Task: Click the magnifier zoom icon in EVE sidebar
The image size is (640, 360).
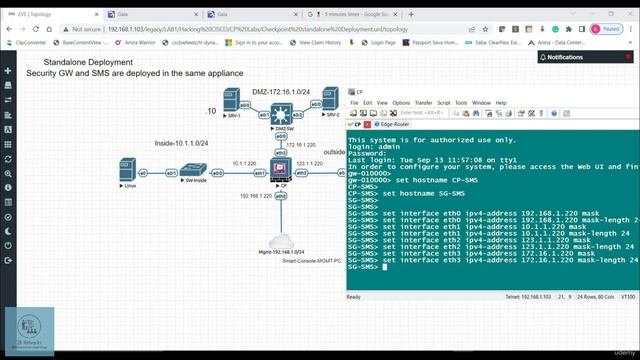Action: [8, 174]
